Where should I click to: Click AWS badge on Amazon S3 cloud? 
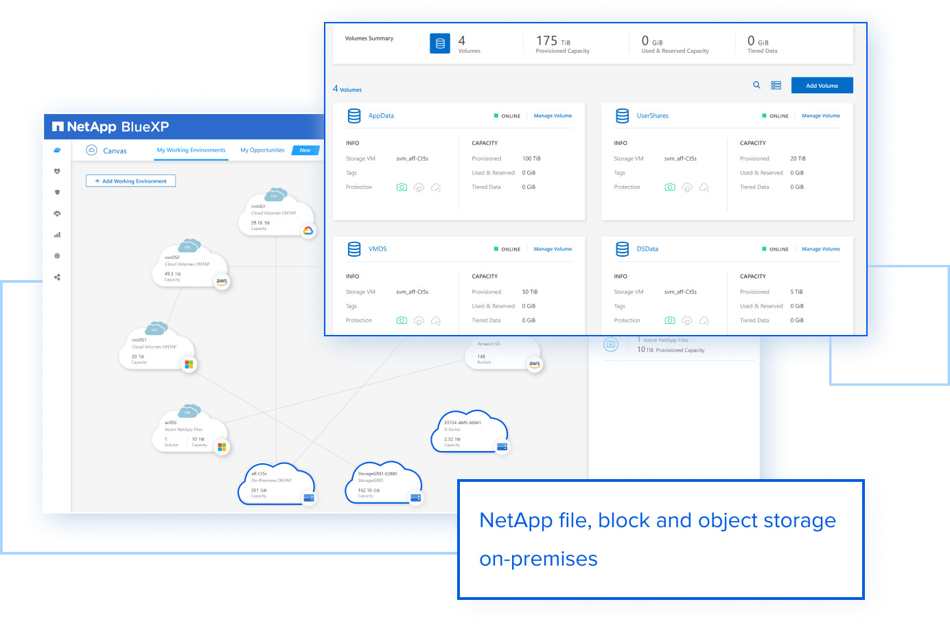click(x=534, y=364)
